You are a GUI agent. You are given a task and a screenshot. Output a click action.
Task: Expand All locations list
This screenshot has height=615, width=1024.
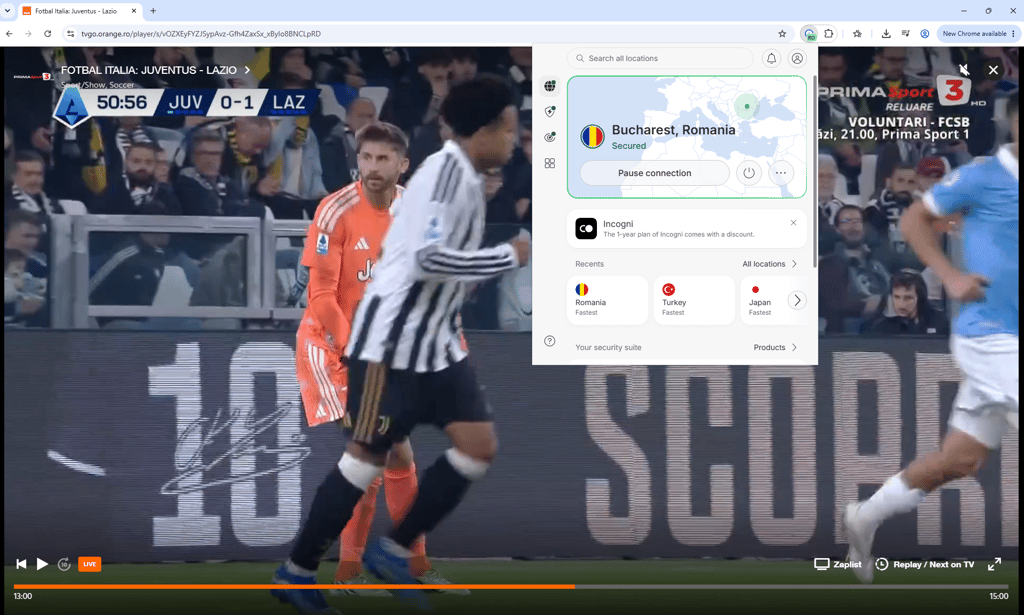(770, 264)
